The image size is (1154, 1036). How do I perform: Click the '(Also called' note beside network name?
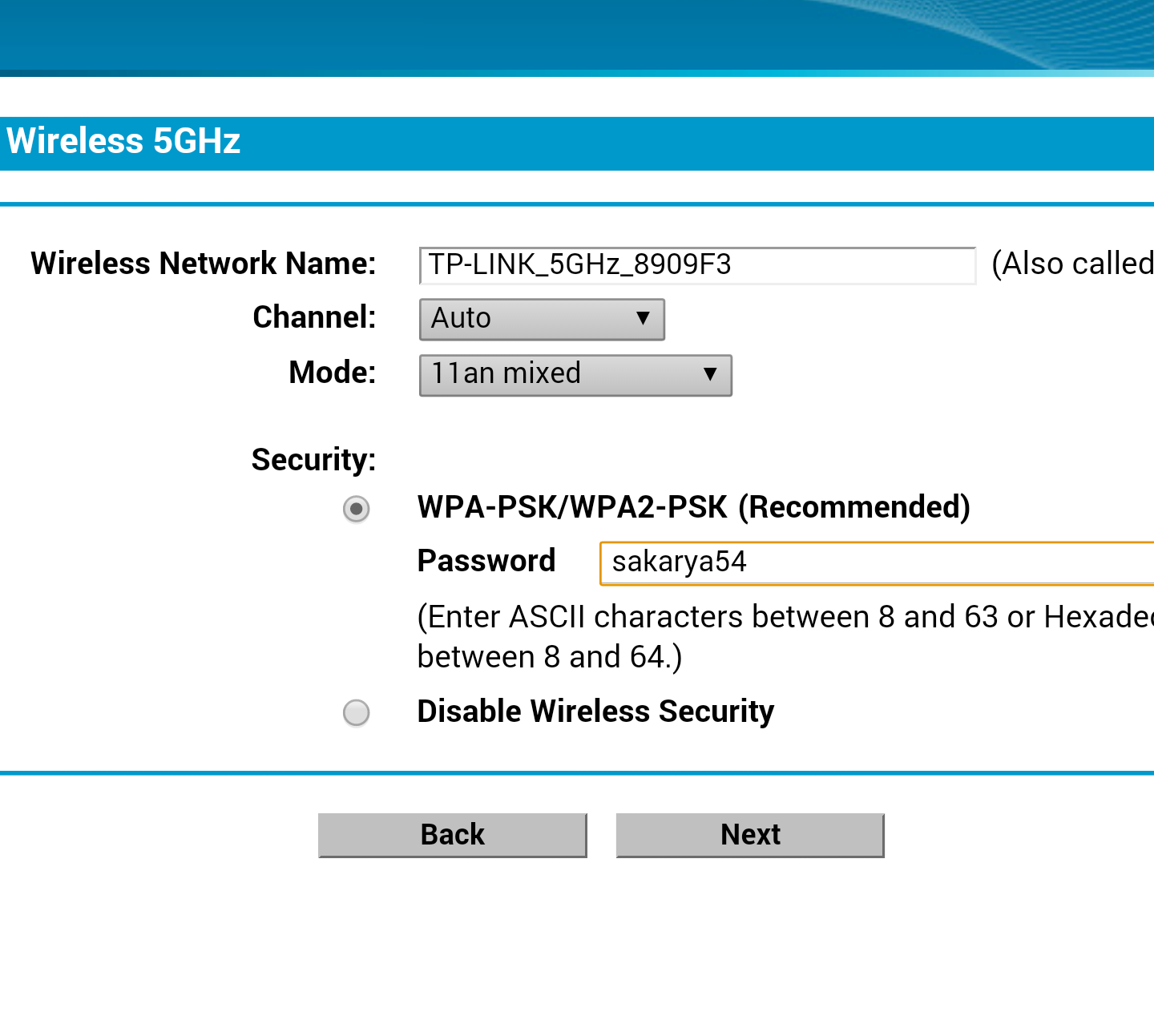tap(1072, 264)
